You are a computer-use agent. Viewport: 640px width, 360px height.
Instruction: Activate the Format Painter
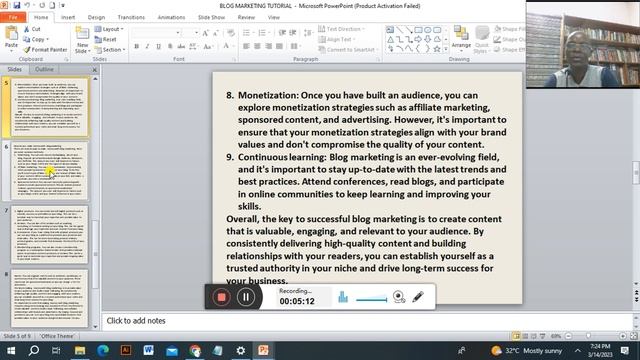tap(45, 49)
